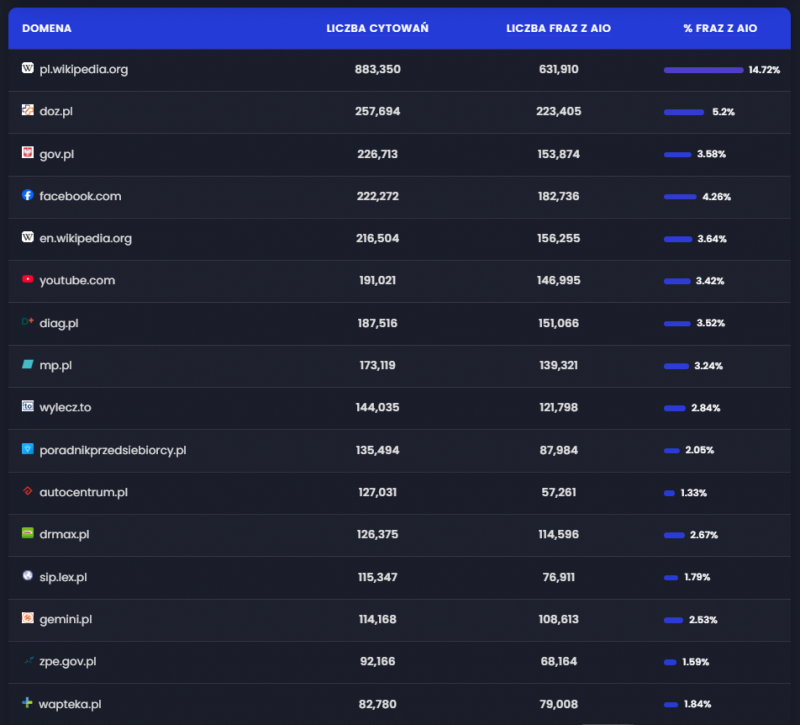Click the pl.wikipedia.org favicon icon

click(28, 69)
